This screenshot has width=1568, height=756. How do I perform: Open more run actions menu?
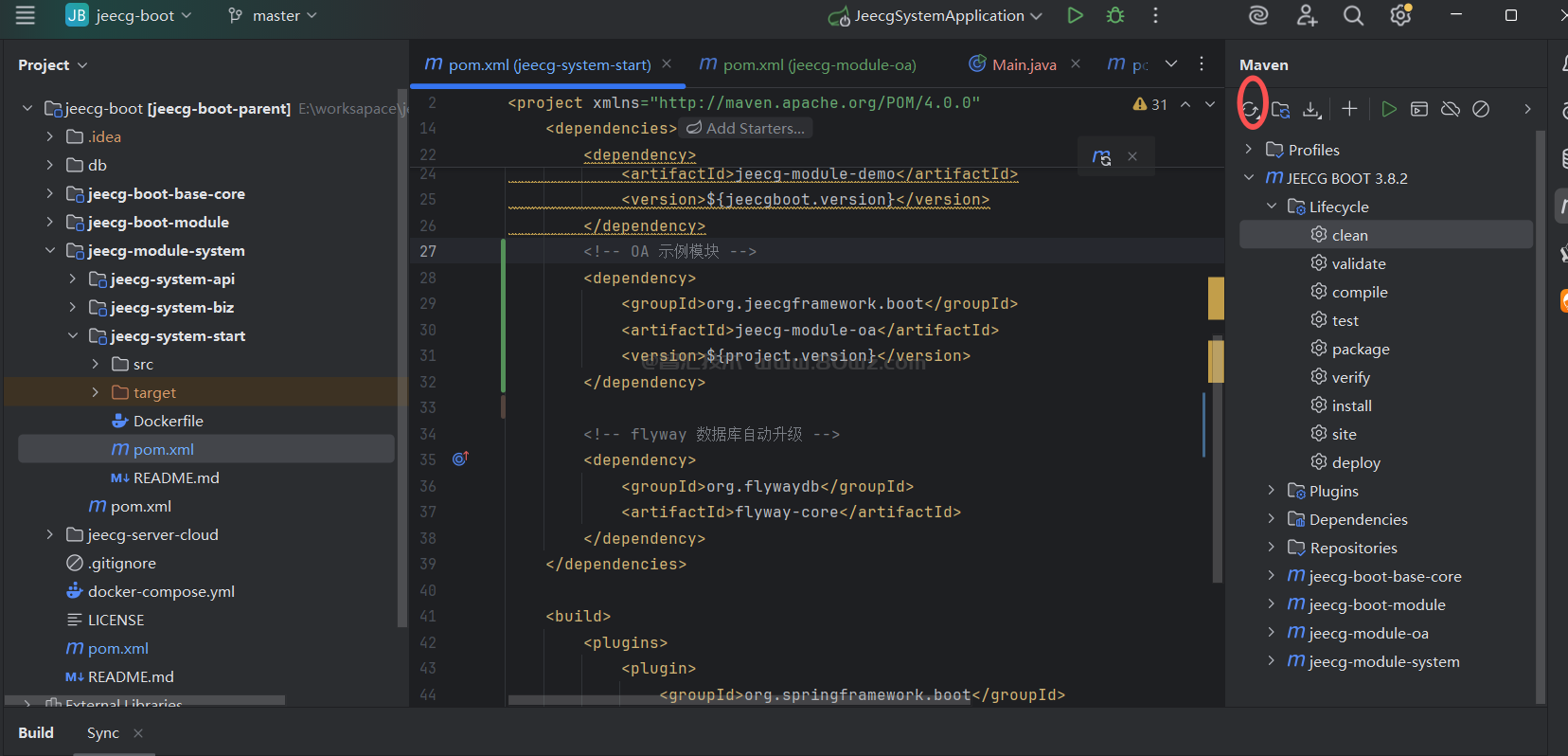[1155, 15]
